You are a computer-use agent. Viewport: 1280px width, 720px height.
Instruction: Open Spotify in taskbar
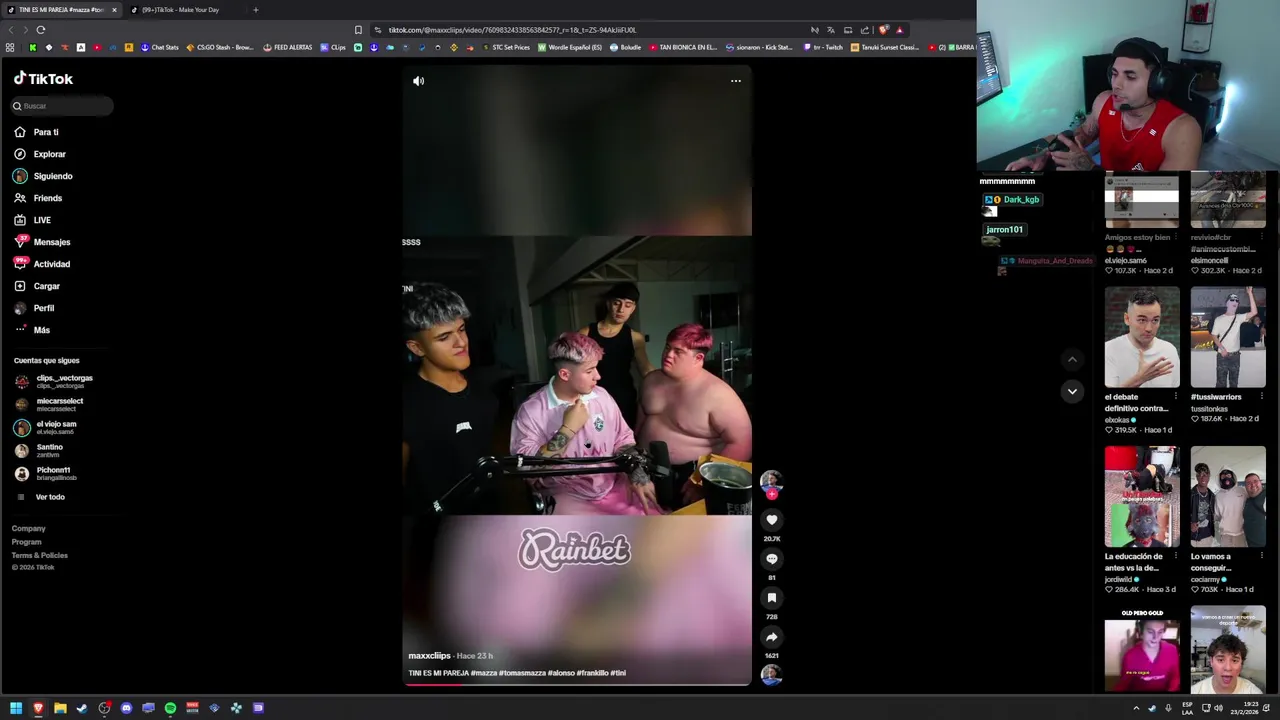click(170, 708)
